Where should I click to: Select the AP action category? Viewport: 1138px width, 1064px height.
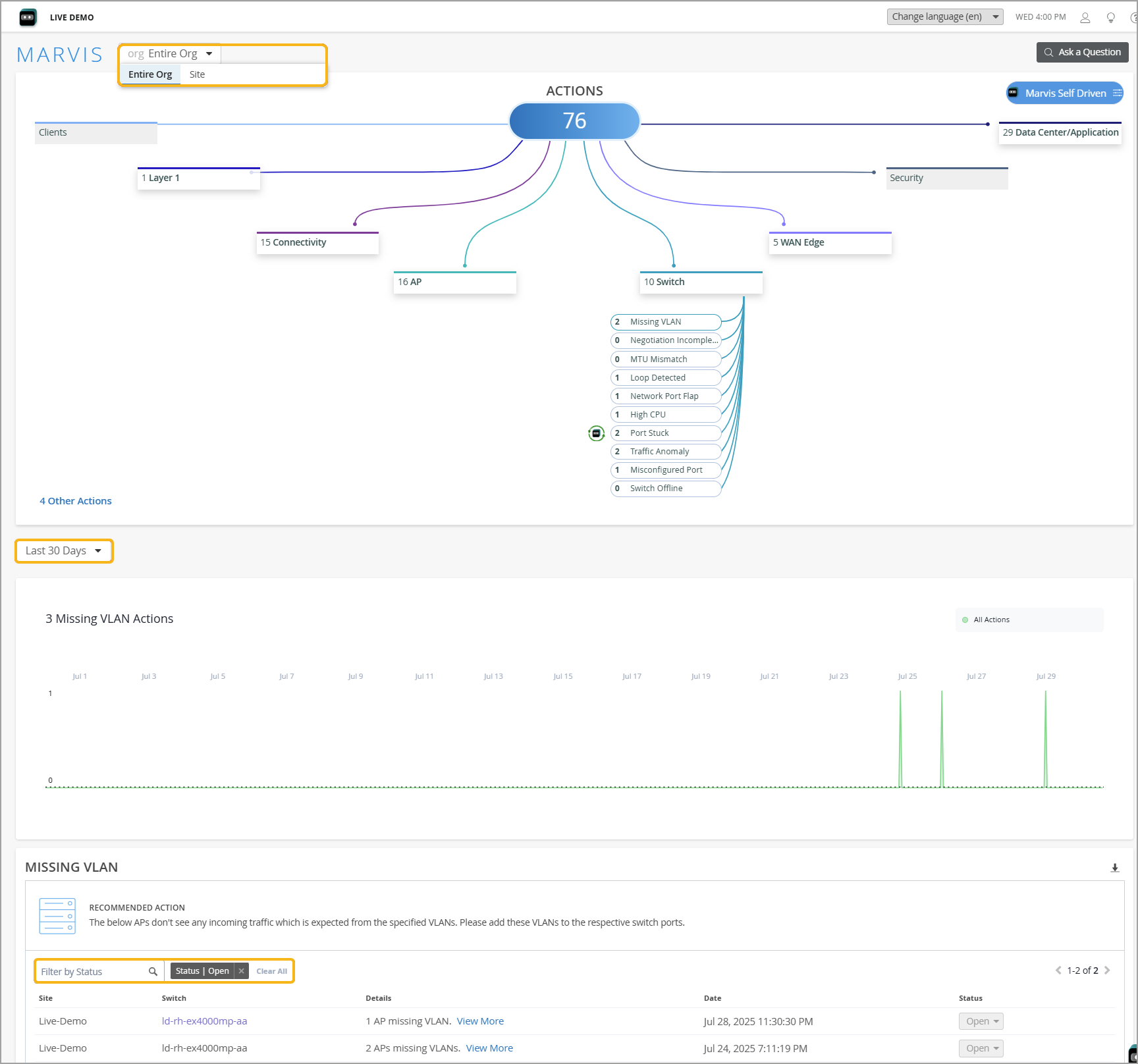pos(455,282)
